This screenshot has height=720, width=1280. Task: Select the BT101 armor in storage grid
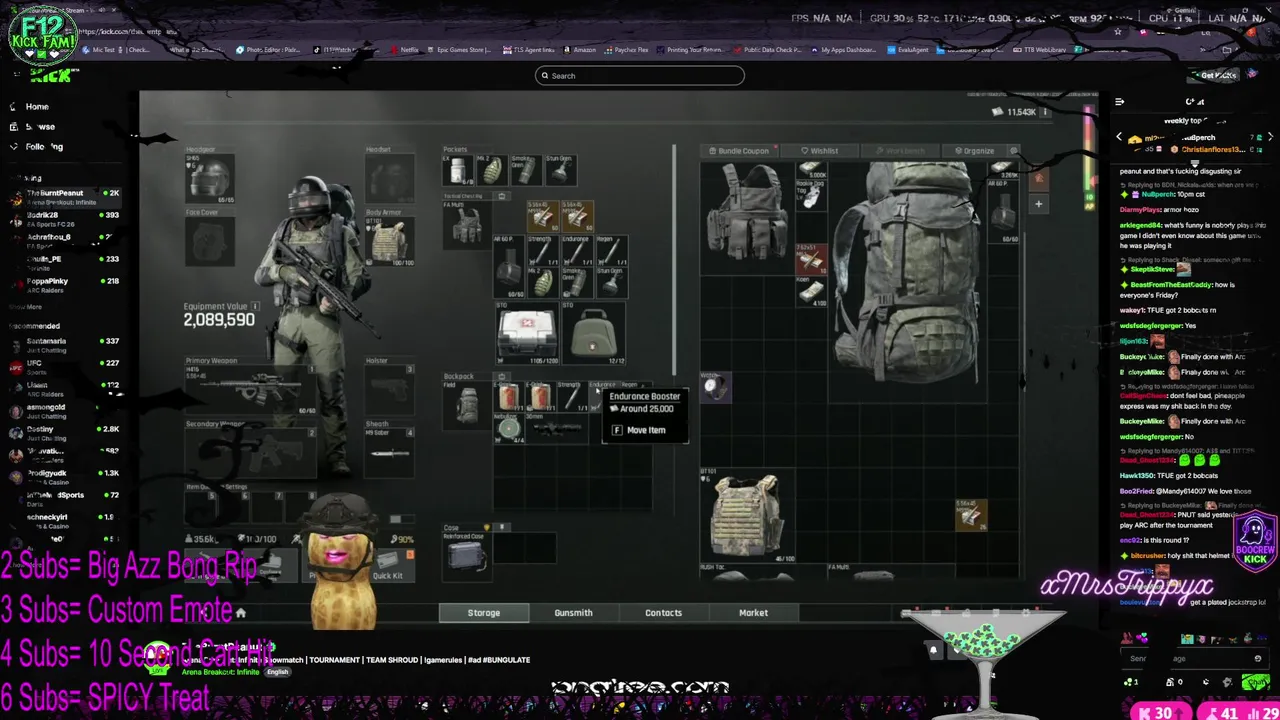tap(747, 517)
